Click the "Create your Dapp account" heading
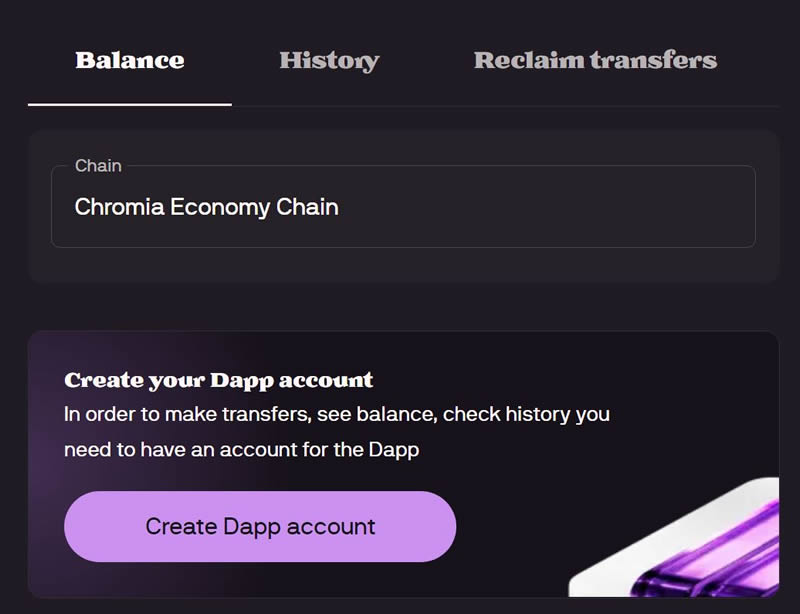The height and width of the screenshot is (614, 800). [218, 380]
